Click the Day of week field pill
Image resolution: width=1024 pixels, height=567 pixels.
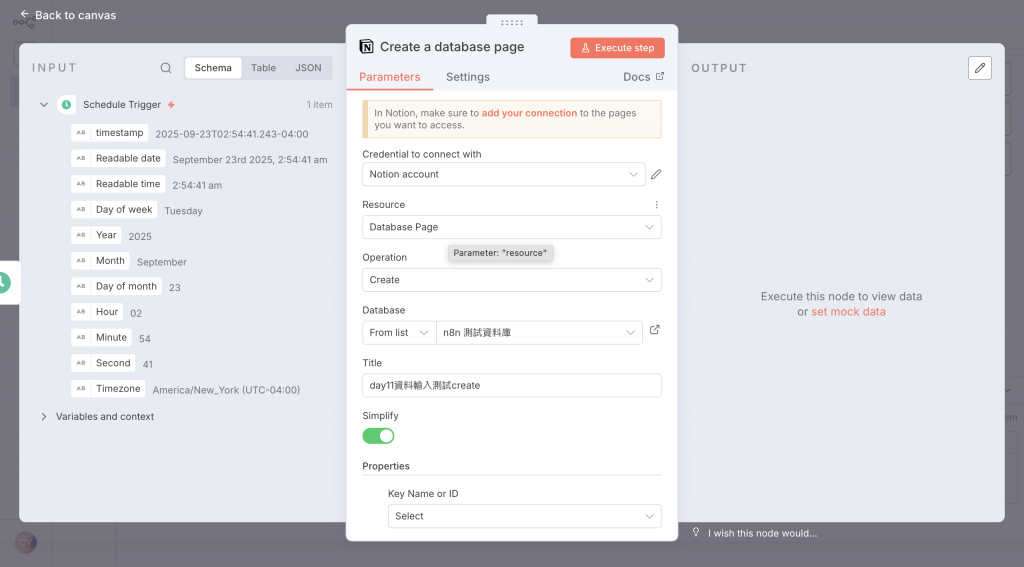[114, 209]
